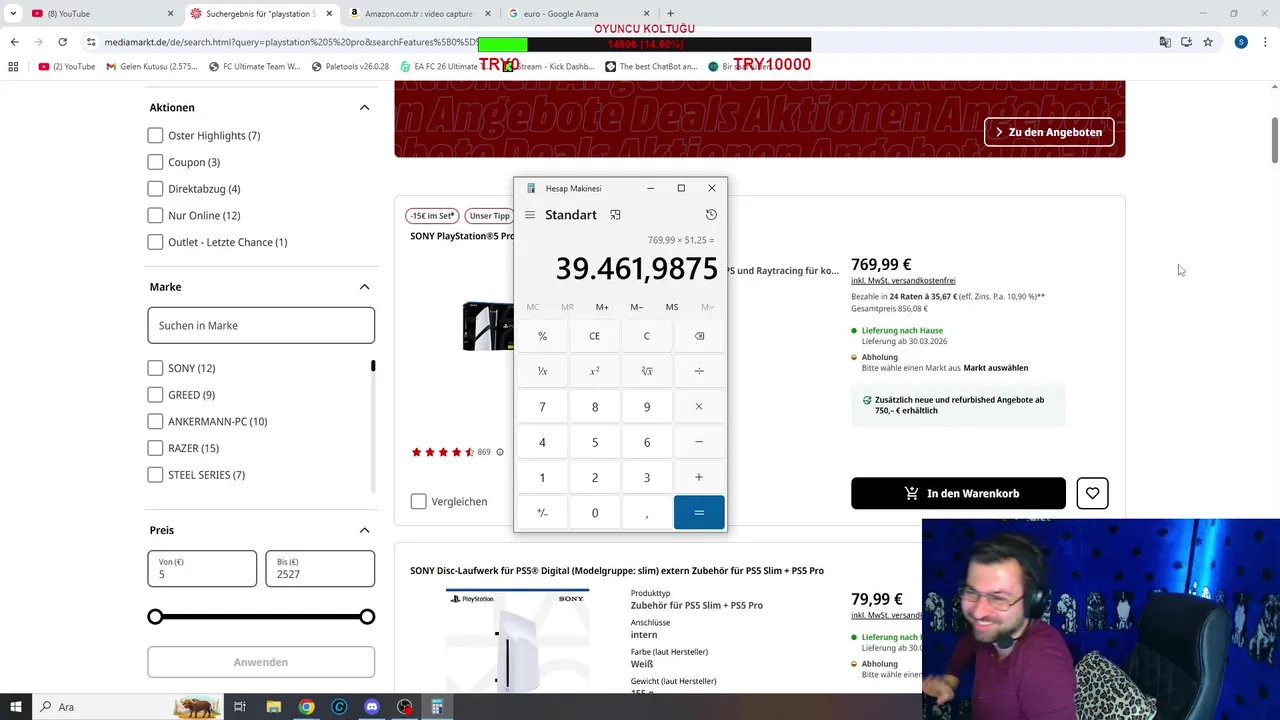
Task: Open the Paletools v26.0.28 bookmark
Action: click(x=349, y=67)
